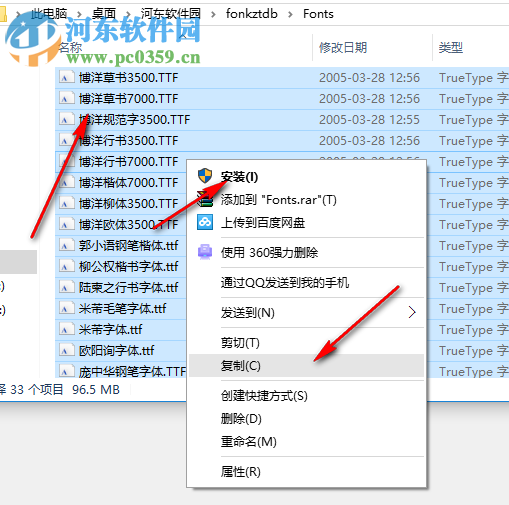The height and width of the screenshot is (505, 509).
Task: Select the file 博洋行书7000.TTF
Action: [128, 162]
